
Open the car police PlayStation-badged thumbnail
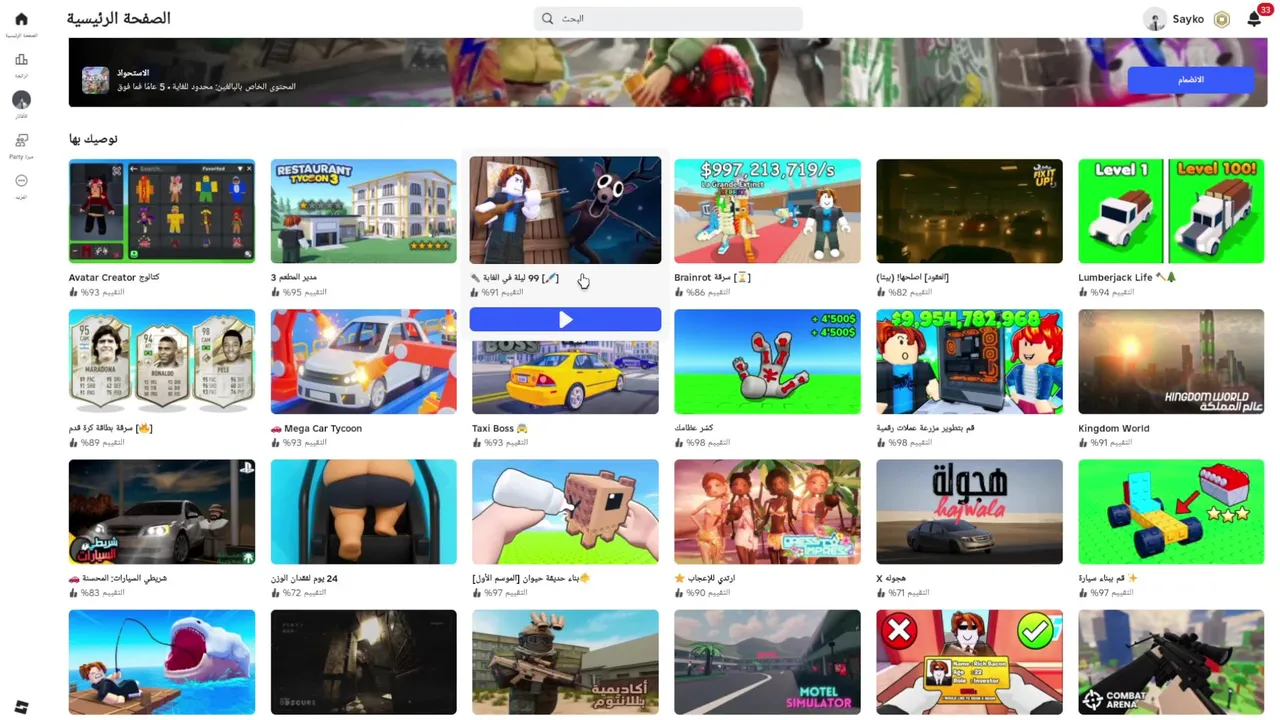pos(162,512)
